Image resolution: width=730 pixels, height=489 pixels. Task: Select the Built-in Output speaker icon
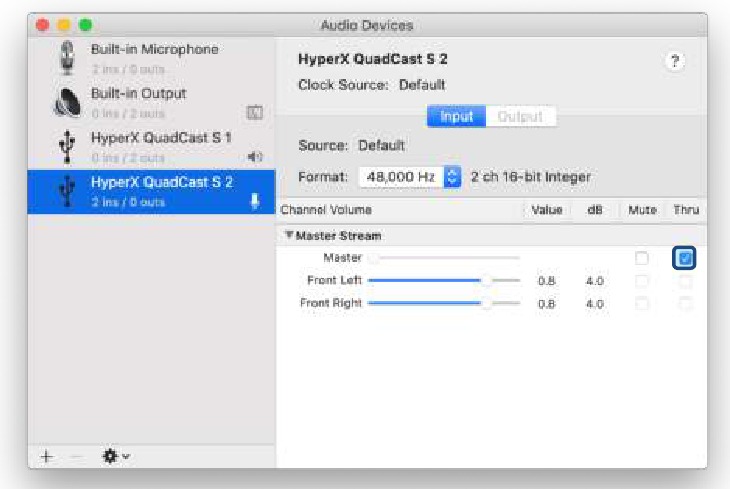click(x=68, y=102)
